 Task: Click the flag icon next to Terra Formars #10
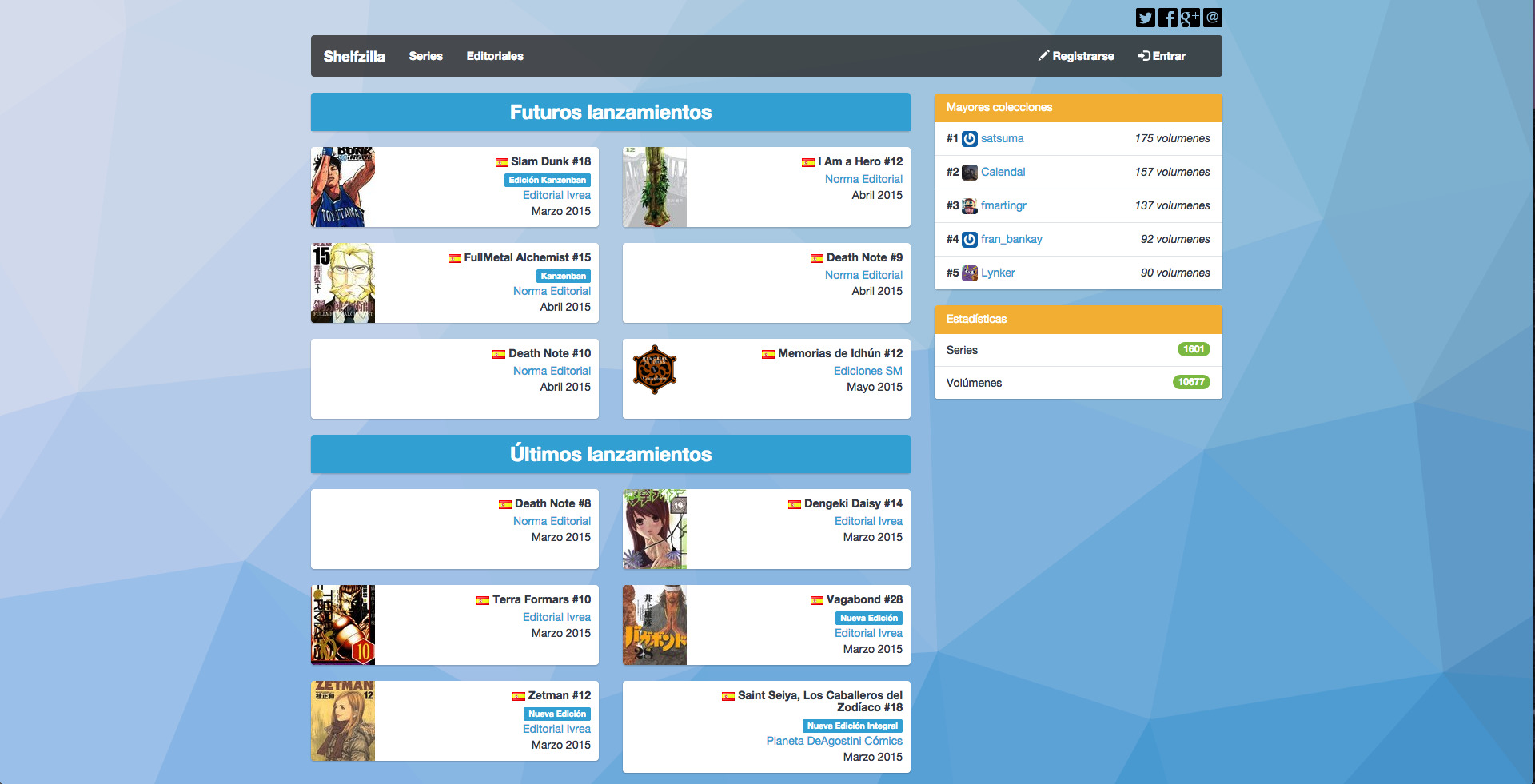tap(483, 600)
